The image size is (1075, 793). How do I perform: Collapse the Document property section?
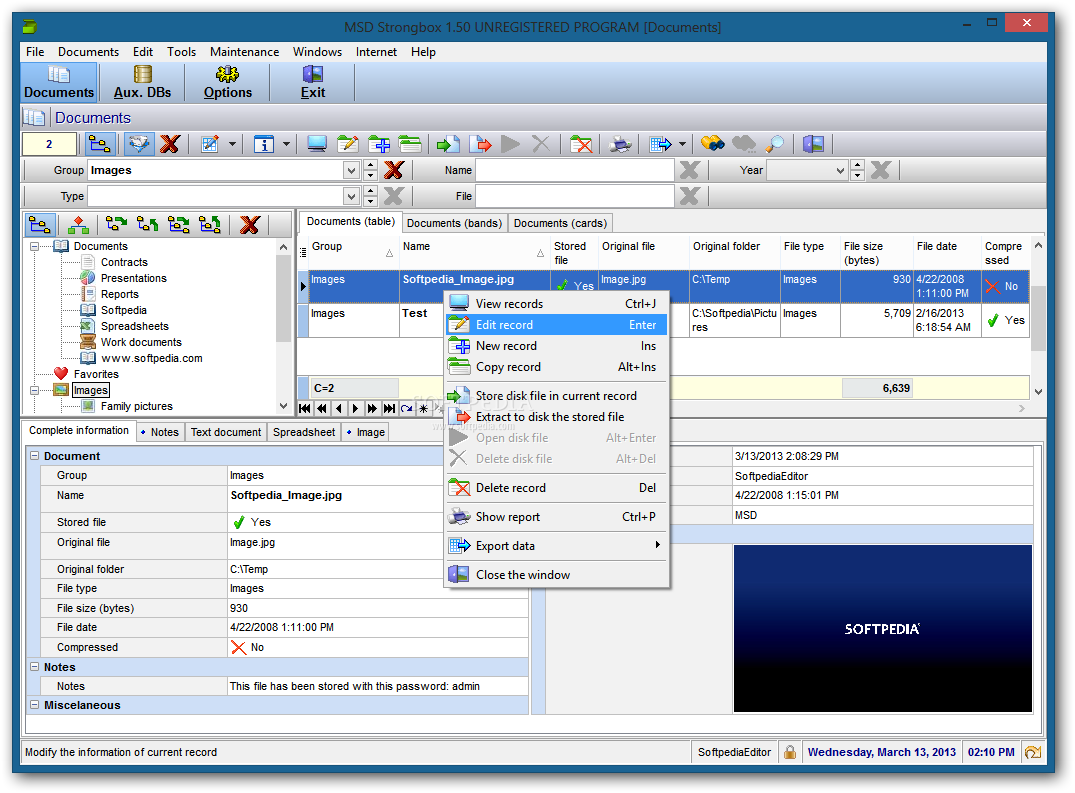pyautogui.click(x=34, y=456)
